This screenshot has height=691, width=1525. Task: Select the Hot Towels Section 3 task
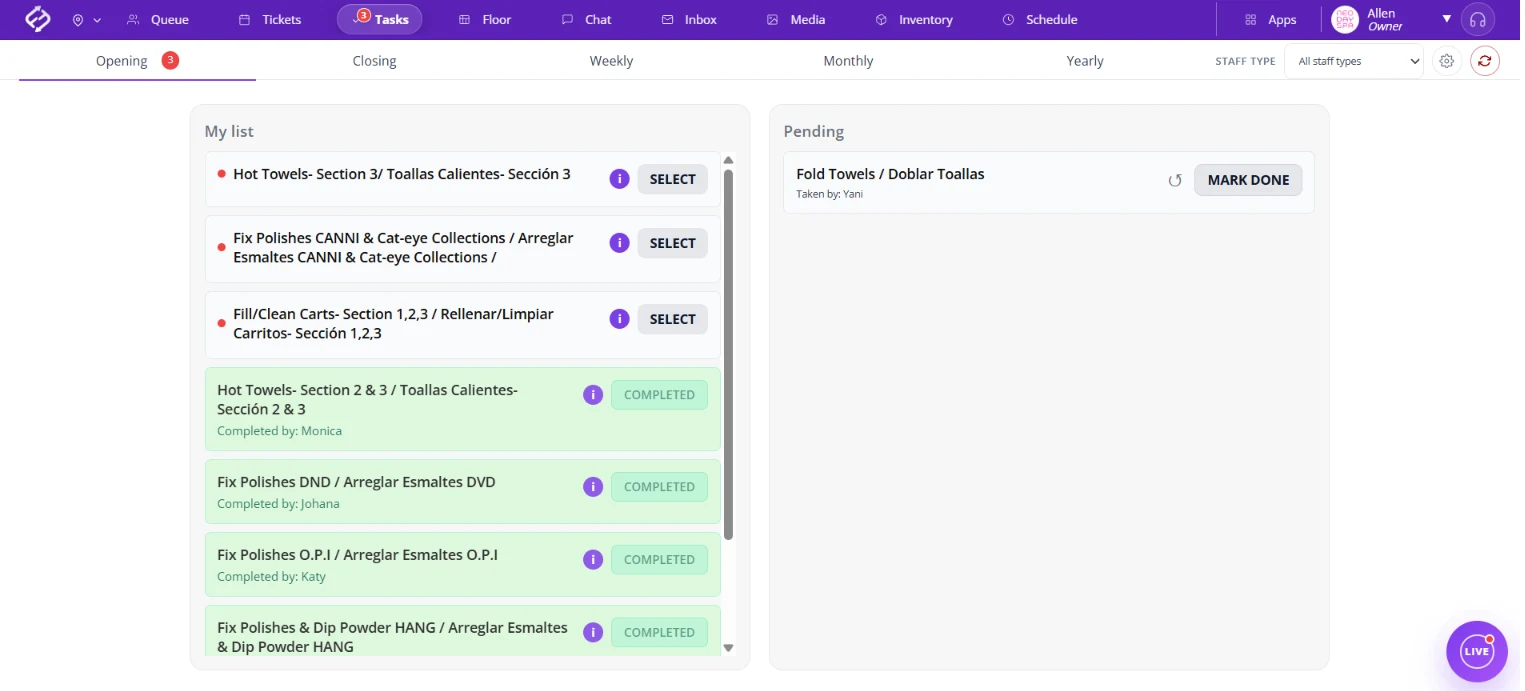click(672, 179)
